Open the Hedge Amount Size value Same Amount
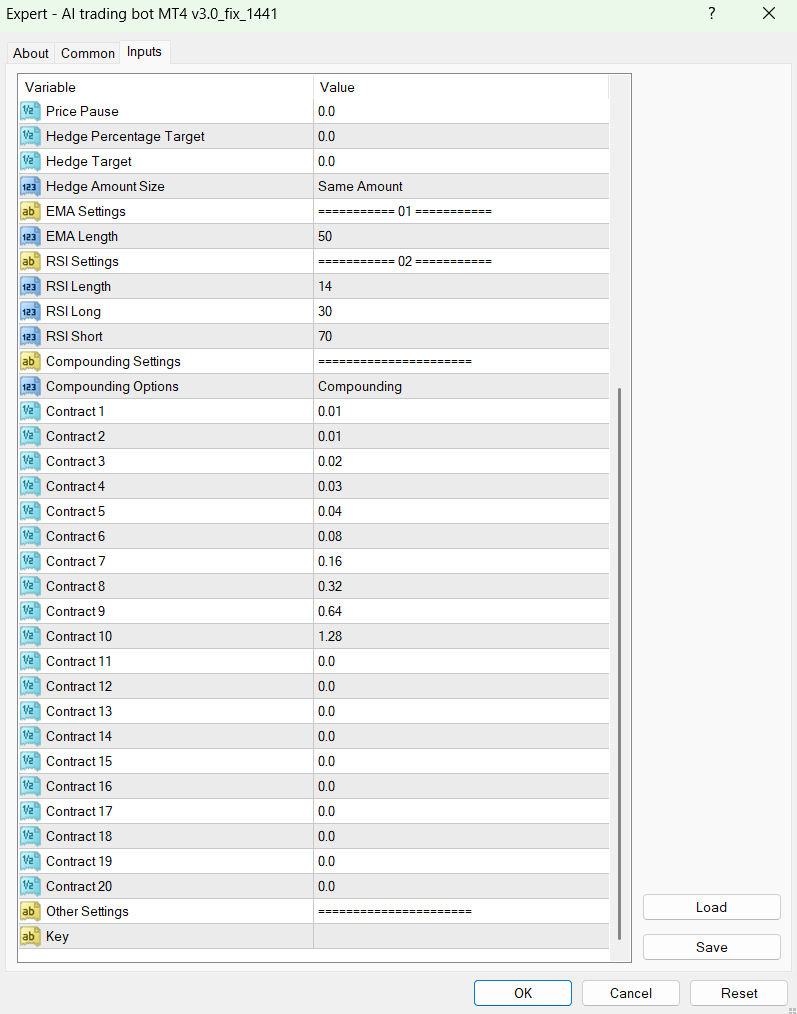The width and height of the screenshot is (797, 1014). (x=461, y=186)
